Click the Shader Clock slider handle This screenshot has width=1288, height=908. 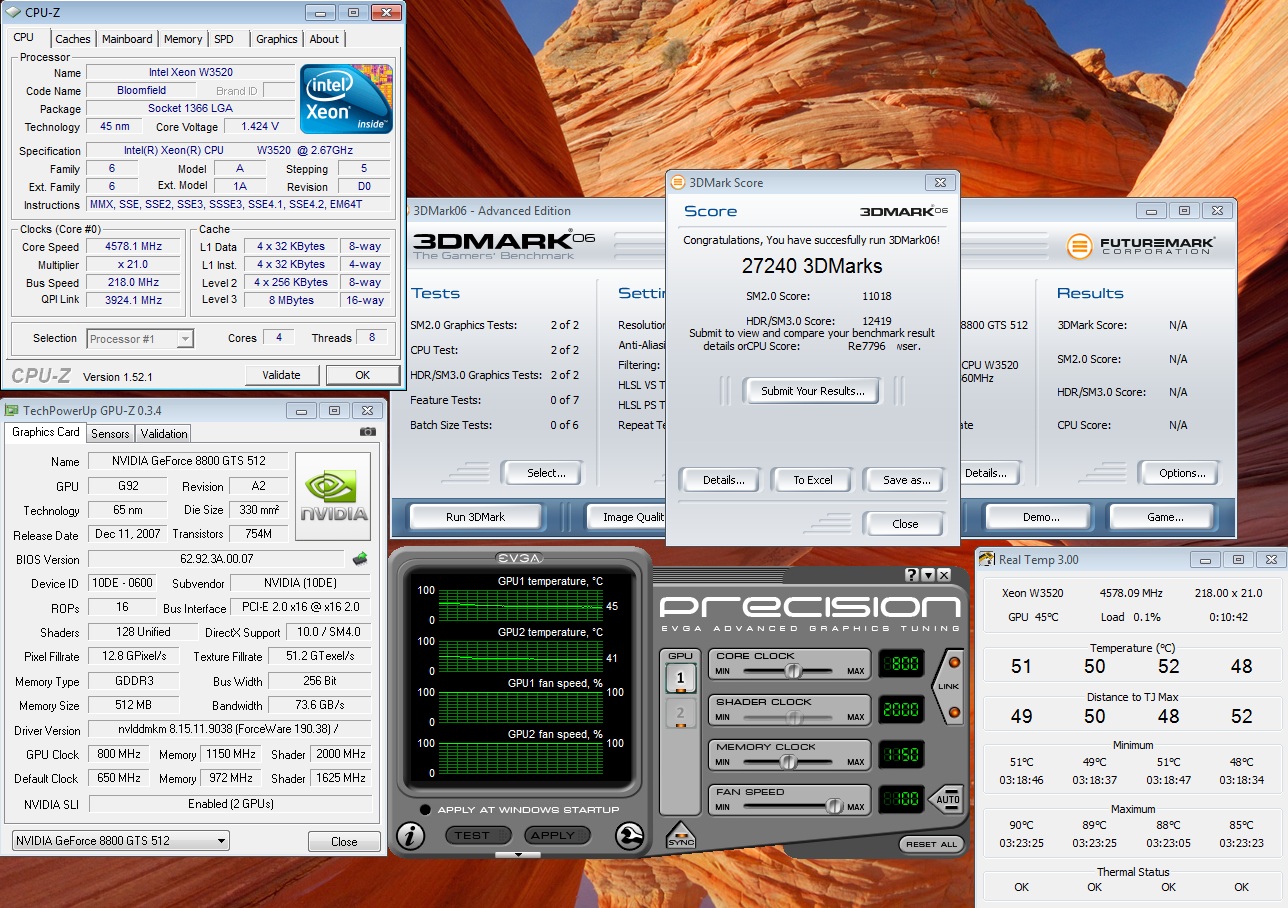[x=796, y=716]
